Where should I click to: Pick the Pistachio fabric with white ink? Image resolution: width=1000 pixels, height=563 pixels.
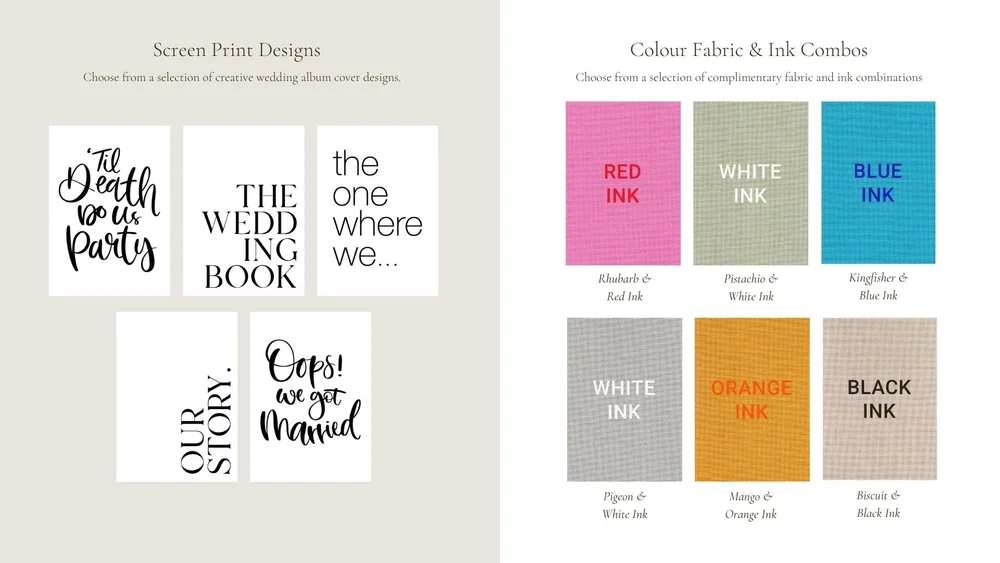pyautogui.click(x=751, y=183)
